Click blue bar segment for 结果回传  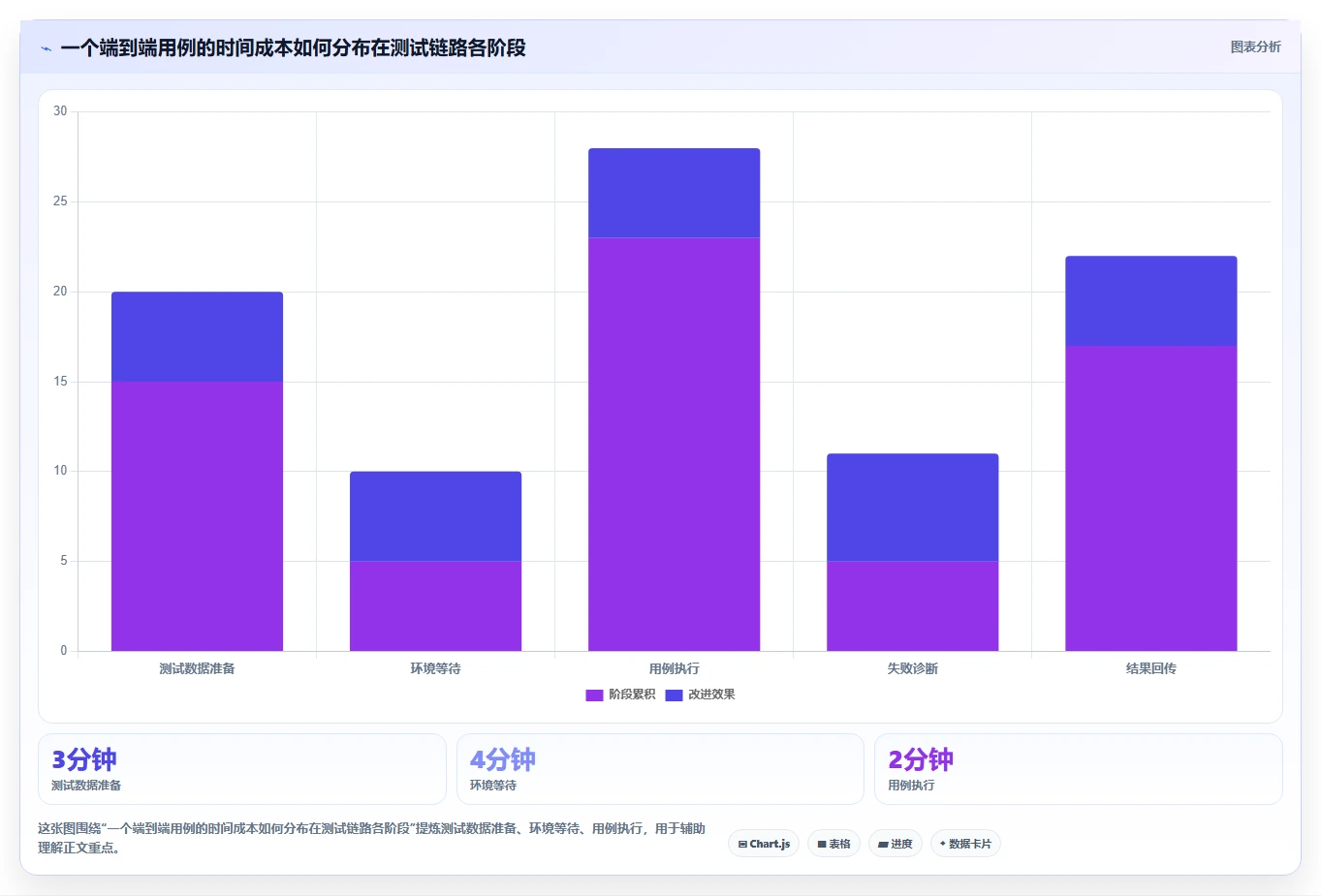[1150, 301]
